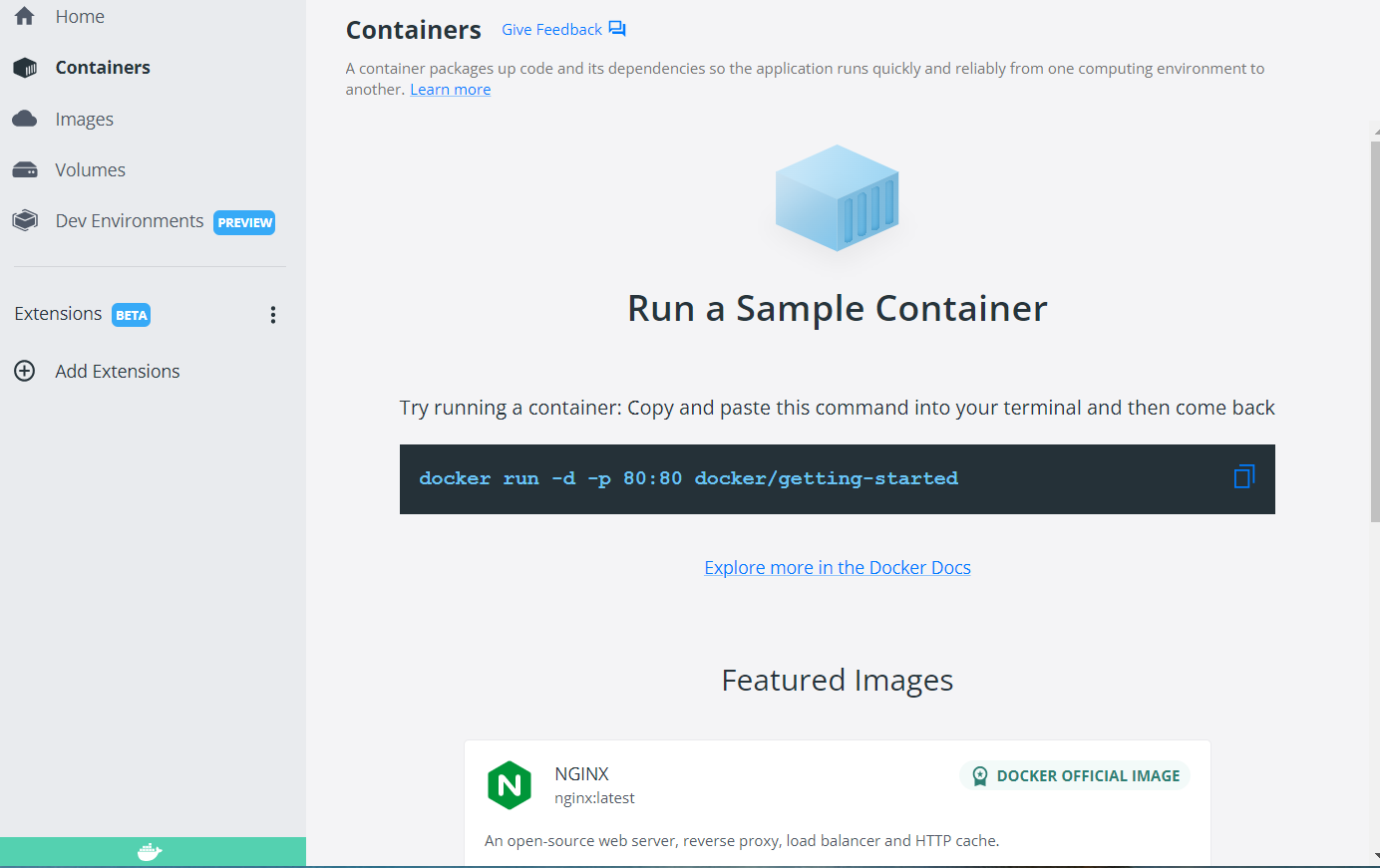
Task: Click the Docker whale icon in status bar
Action: pyautogui.click(x=150, y=852)
